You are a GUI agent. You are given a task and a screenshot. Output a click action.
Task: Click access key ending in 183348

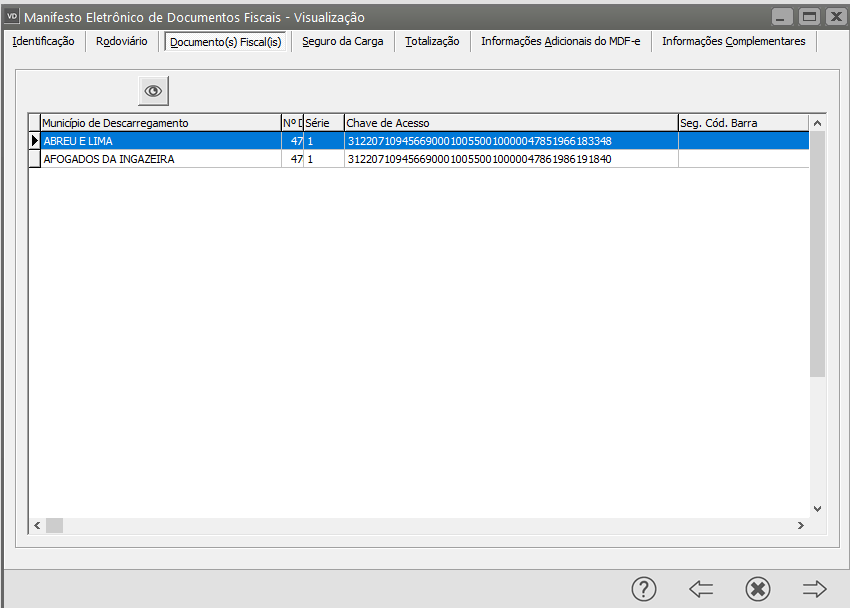(x=480, y=141)
